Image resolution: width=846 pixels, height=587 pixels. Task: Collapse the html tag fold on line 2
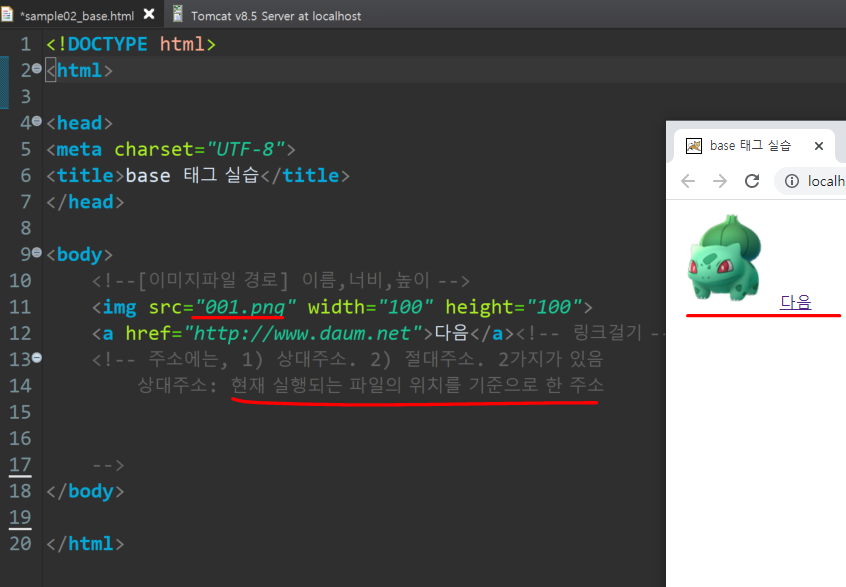click(x=37, y=69)
